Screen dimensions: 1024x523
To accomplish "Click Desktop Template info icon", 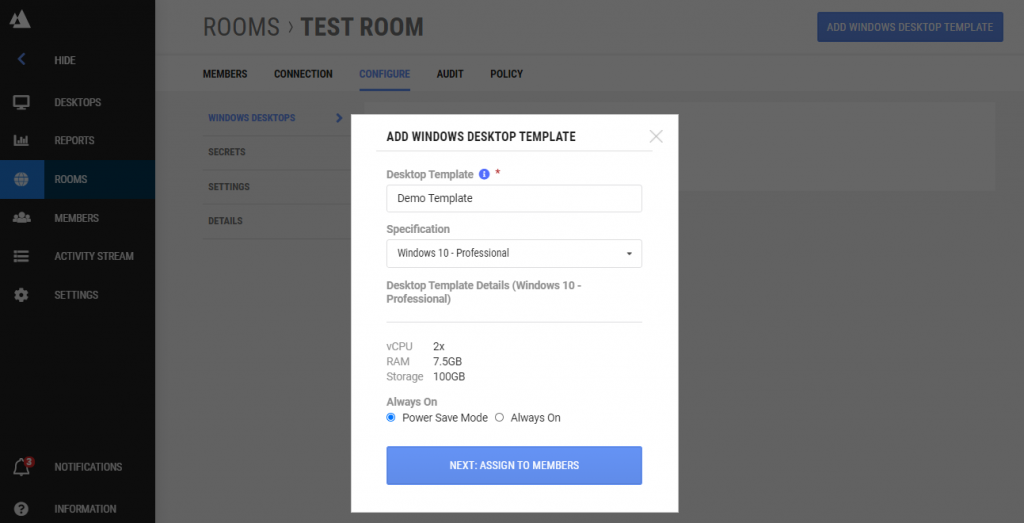I will click(484, 174).
